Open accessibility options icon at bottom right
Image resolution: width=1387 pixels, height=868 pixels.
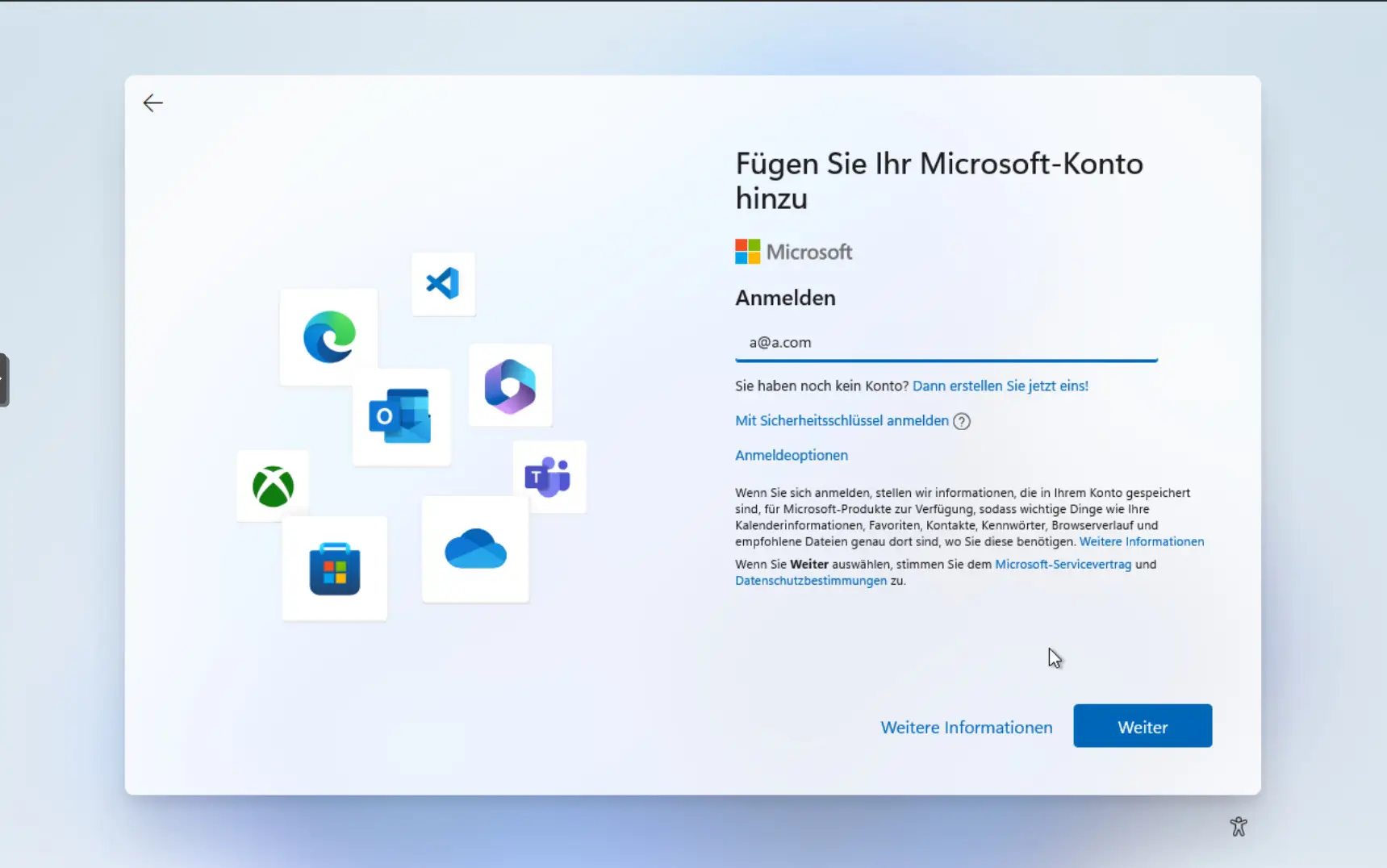(x=1239, y=826)
